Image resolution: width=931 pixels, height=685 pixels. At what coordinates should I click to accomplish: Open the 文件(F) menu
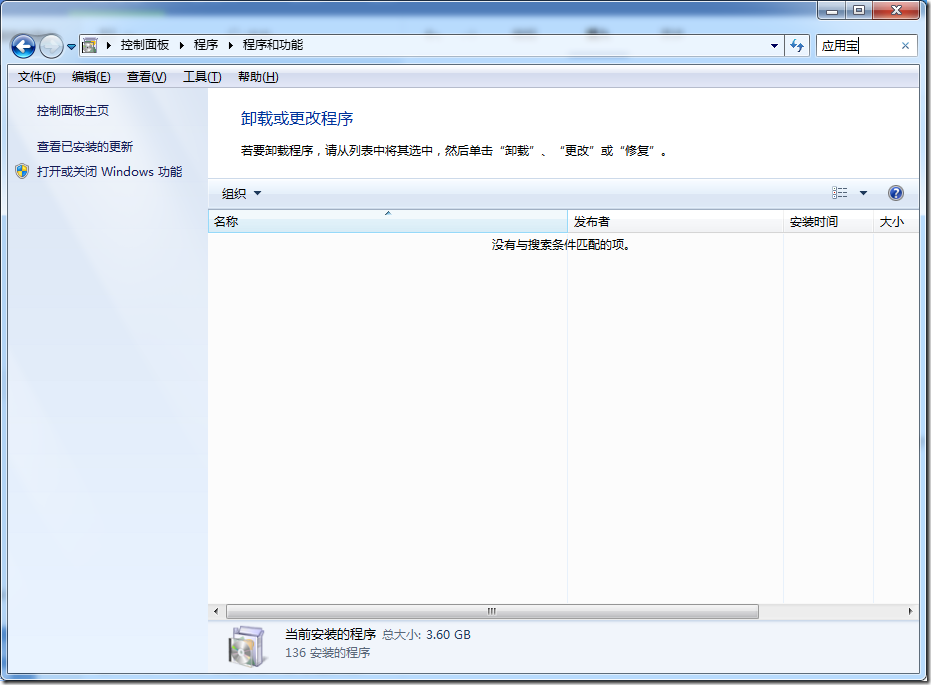[x=36, y=77]
